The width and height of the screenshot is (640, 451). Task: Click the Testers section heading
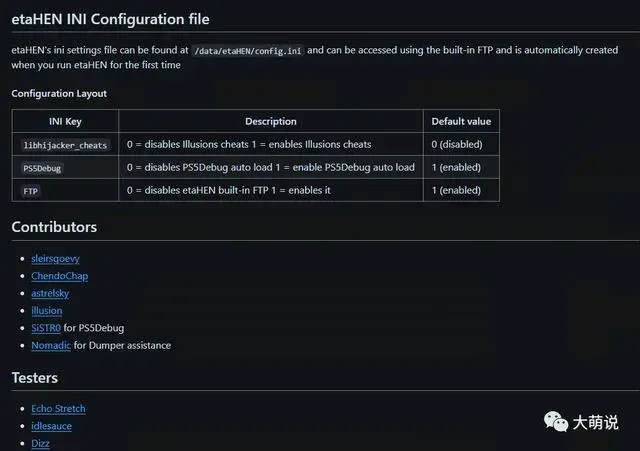click(34, 378)
